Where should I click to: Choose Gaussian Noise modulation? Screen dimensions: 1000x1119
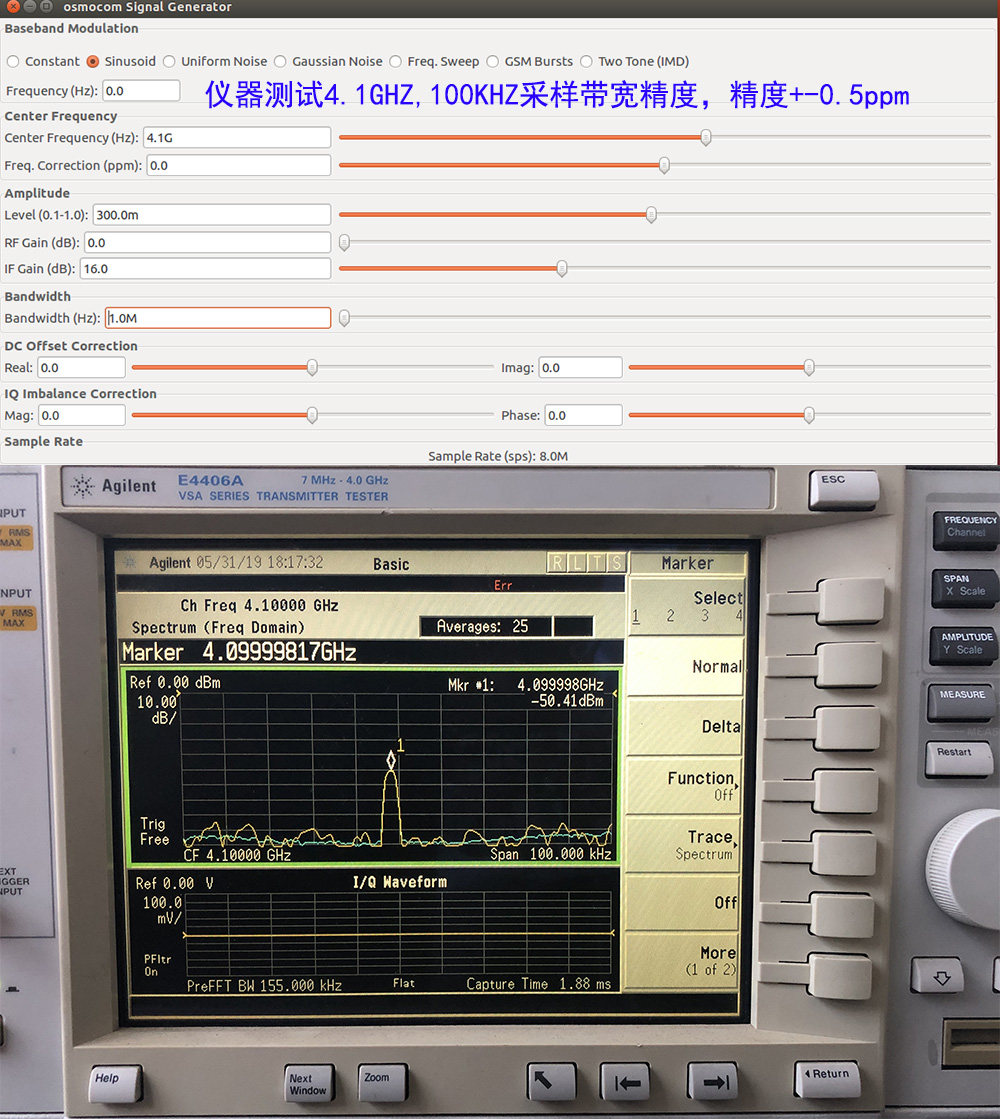(280, 61)
